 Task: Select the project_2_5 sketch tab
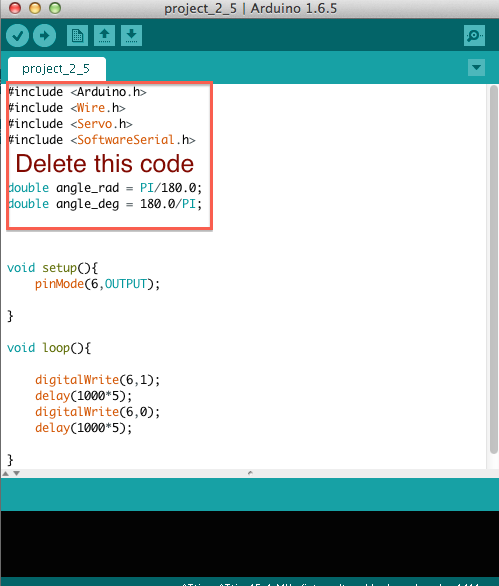pos(56,69)
